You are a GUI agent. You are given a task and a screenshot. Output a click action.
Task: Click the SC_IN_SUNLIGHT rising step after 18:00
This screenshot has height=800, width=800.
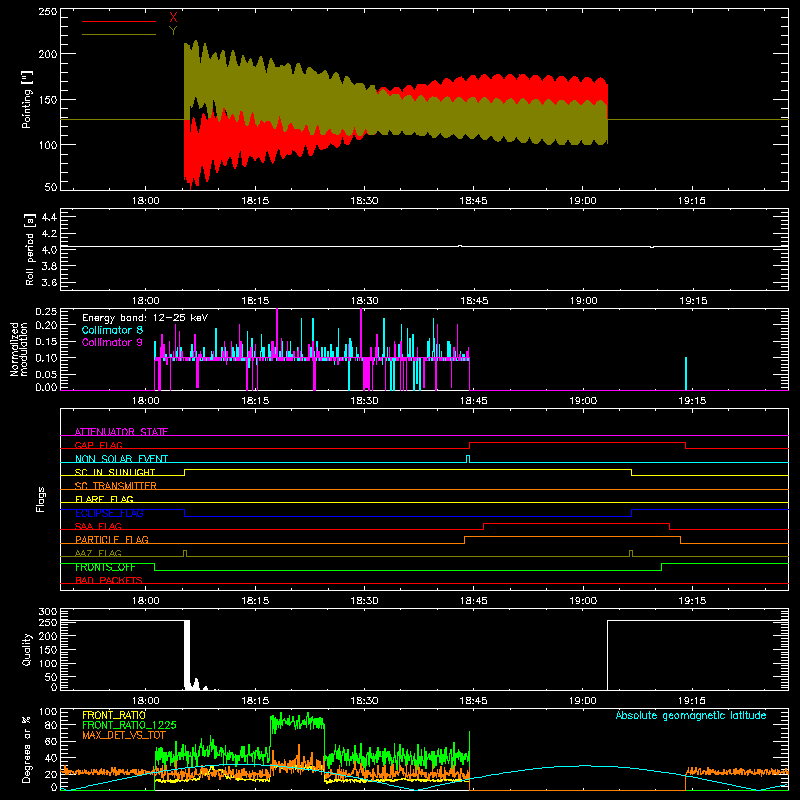(x=185, y=472)
